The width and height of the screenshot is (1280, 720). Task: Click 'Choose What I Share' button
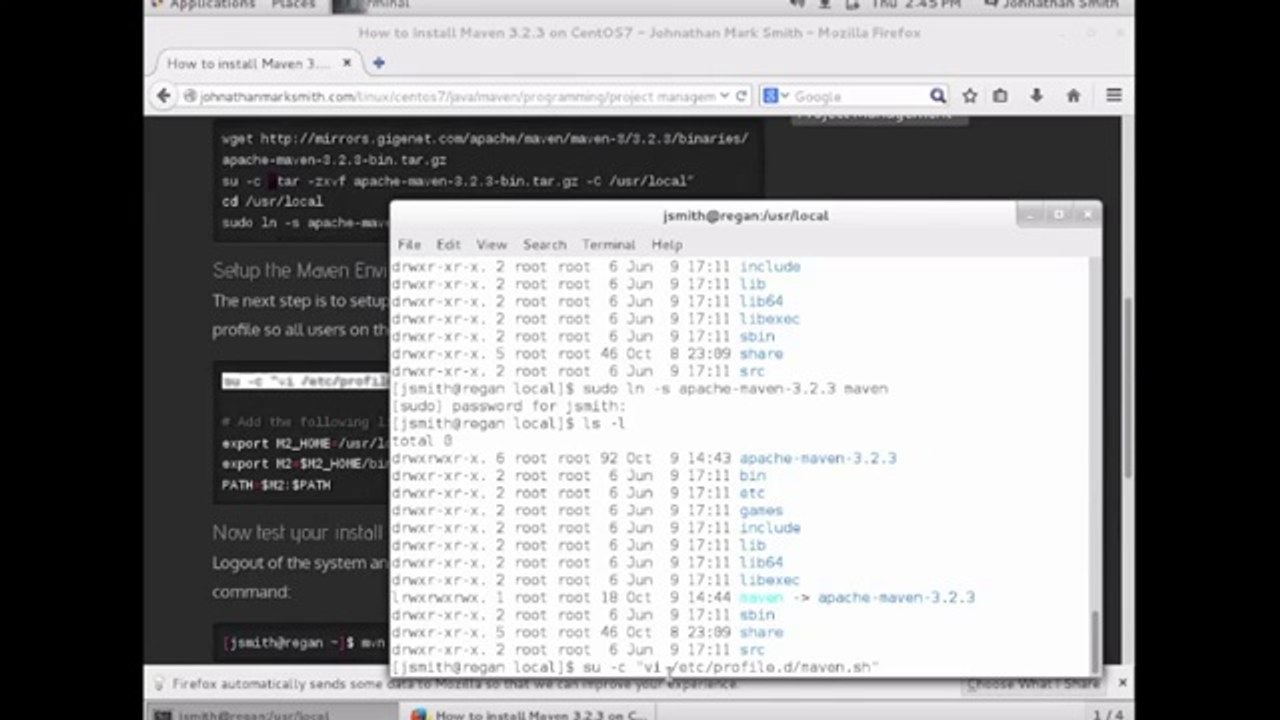point(1031,684)
